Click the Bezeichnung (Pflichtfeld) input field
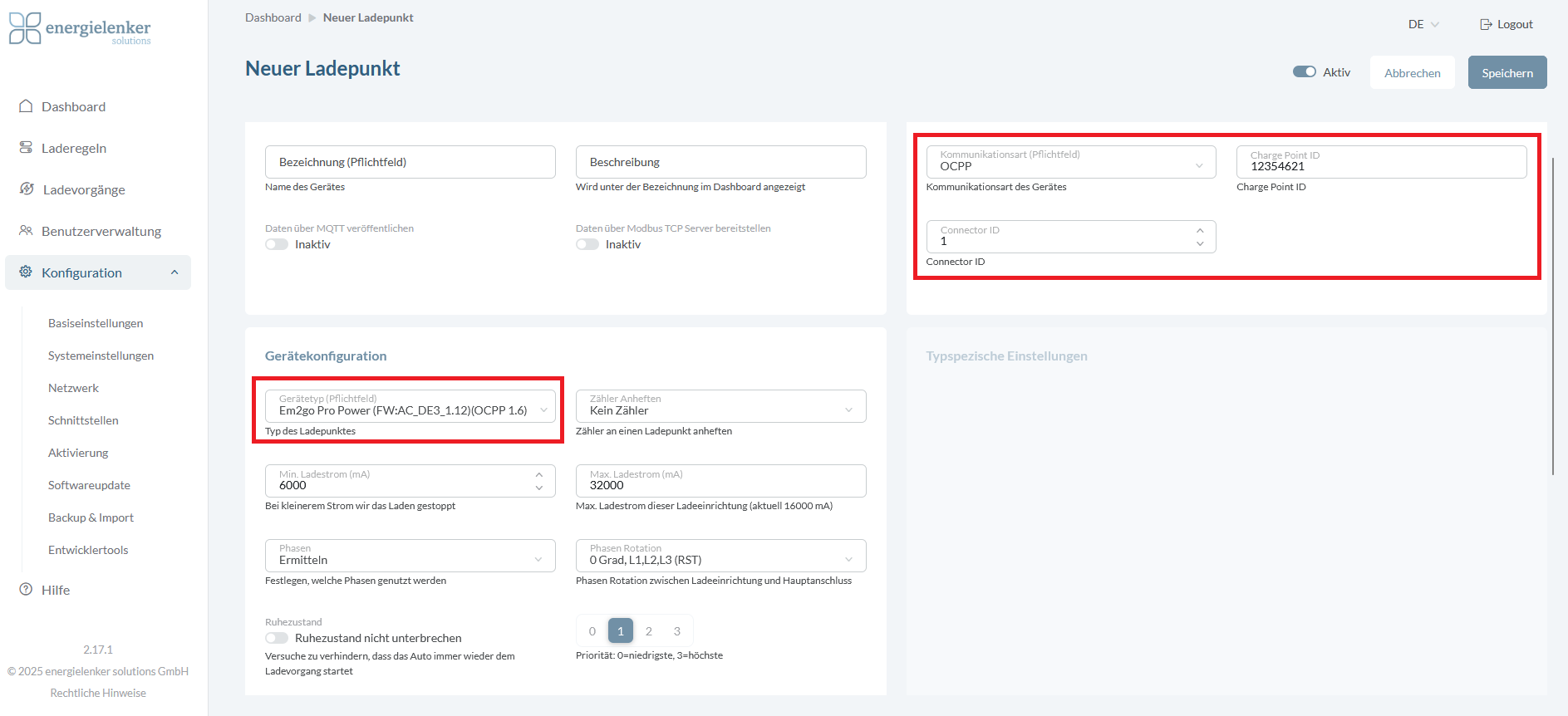This screenshot has height=716, width=1568. pyautogui.click(x=410, y=162)
